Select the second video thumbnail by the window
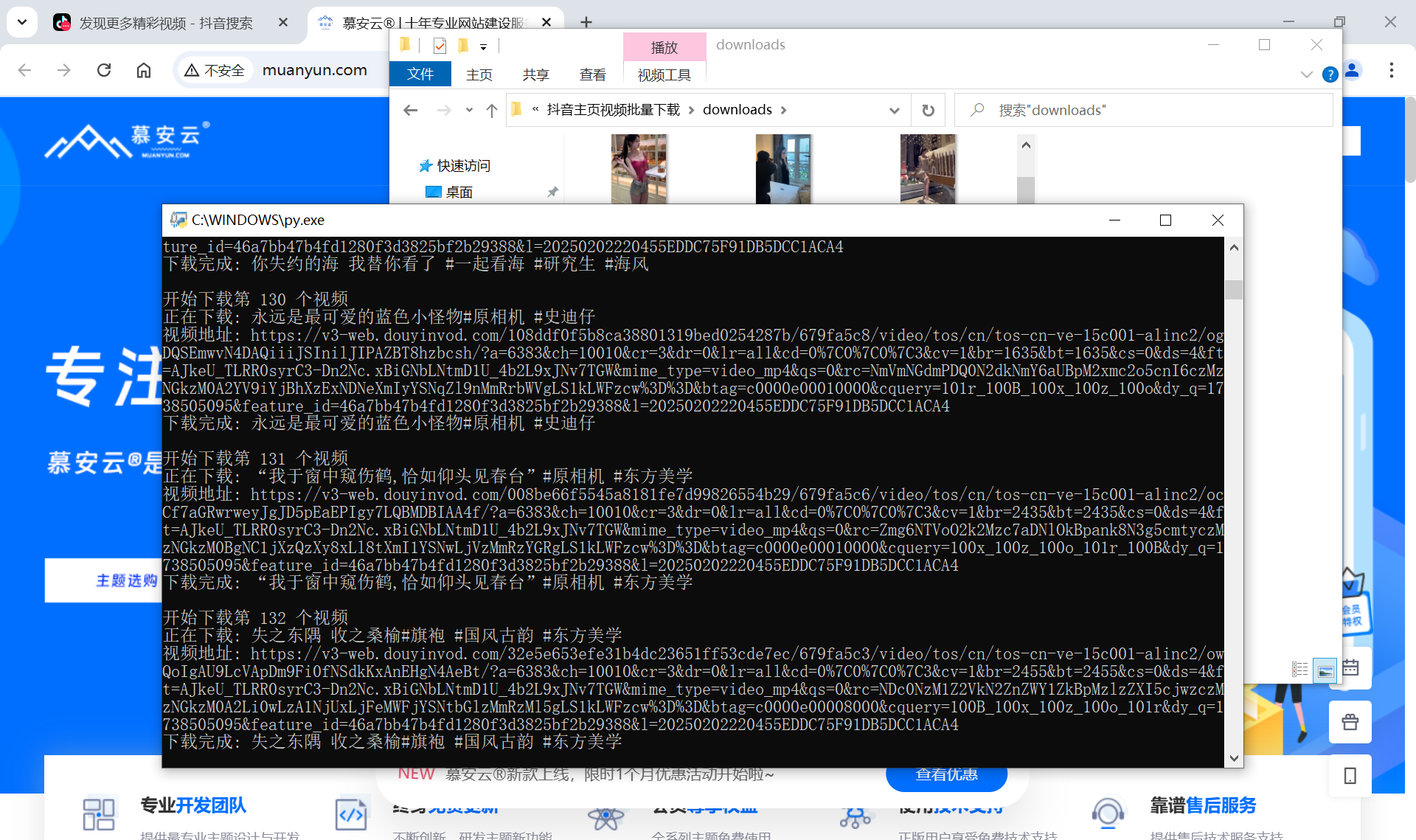Screen dimensions: 1416x840 pos(783,168)
